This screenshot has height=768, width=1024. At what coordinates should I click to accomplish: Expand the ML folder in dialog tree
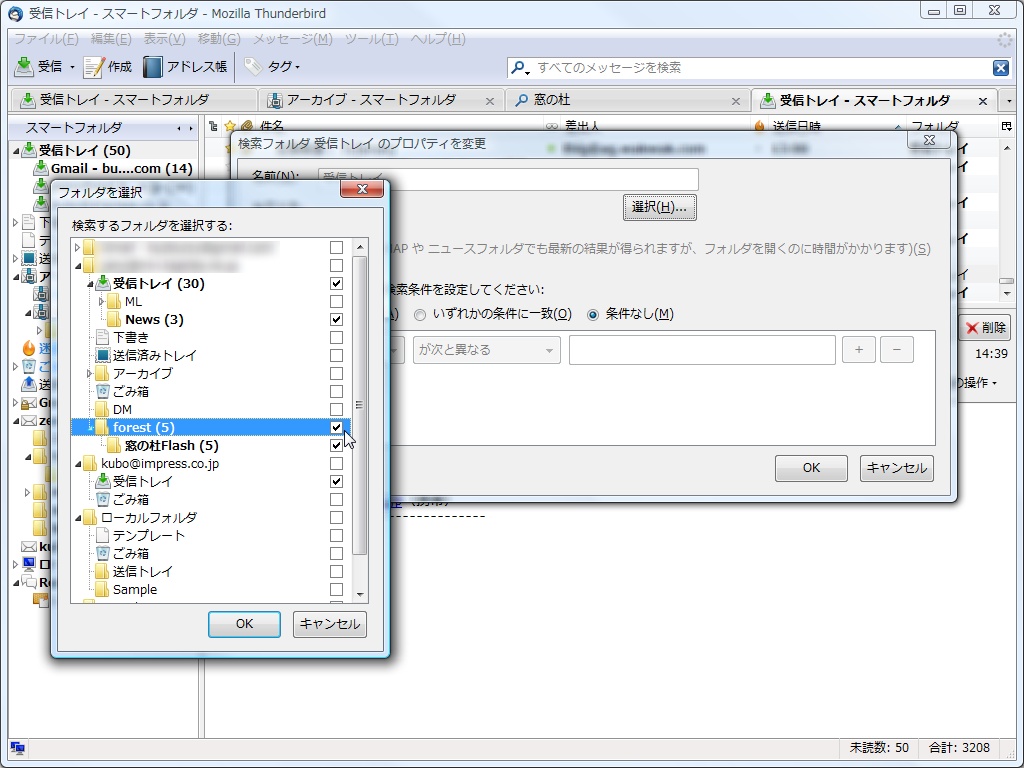click(x=101, y=302)
